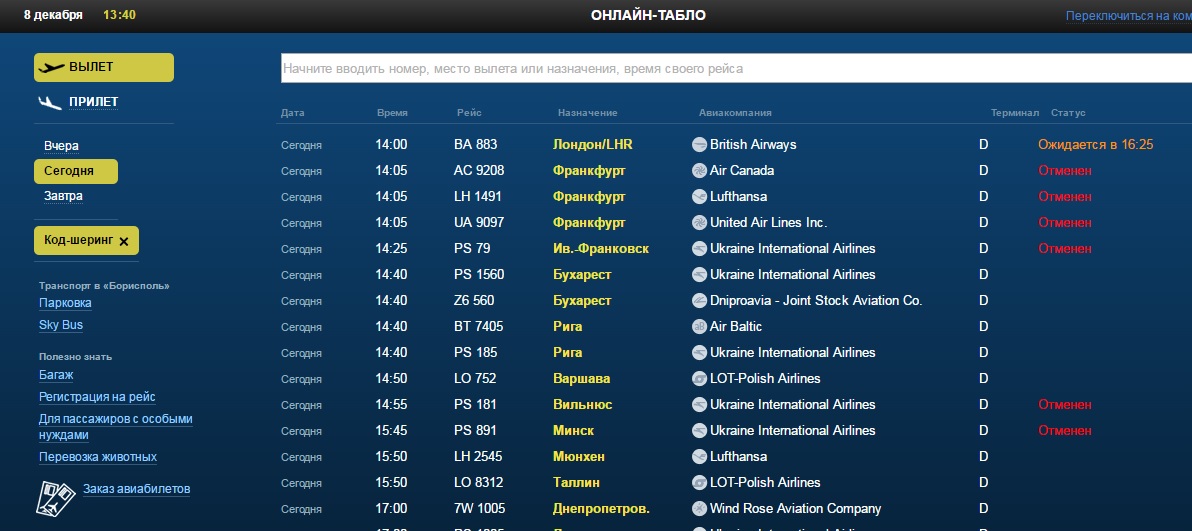Screen dimensions: 1192x531
Task: Click the Air Canada airline logo icon
Action: click(699, 171)
